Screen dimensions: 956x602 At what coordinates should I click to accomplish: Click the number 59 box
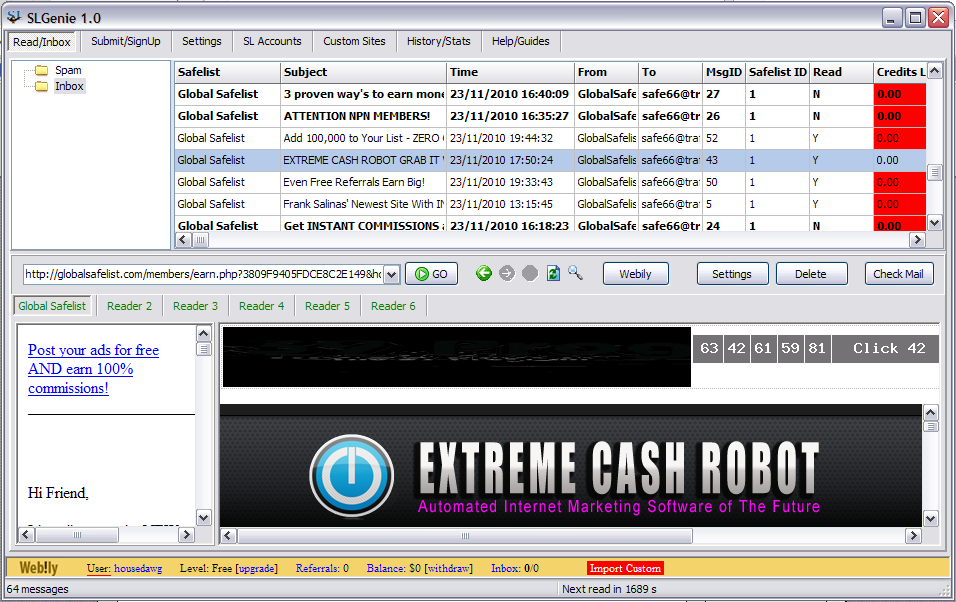point(790,348)
